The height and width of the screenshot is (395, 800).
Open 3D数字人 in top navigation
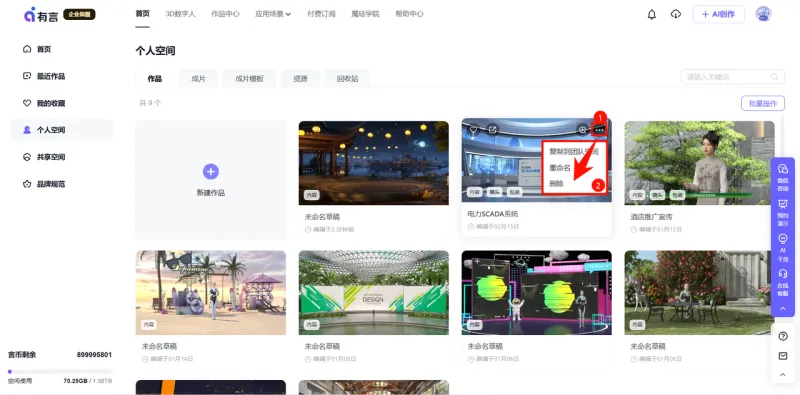[x=180, y=14]
